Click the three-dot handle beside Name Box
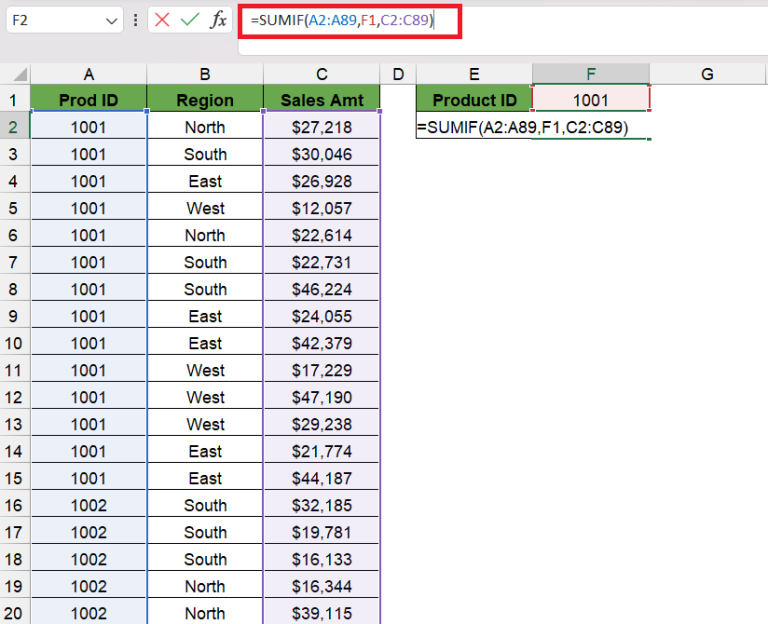 [136, 20]
